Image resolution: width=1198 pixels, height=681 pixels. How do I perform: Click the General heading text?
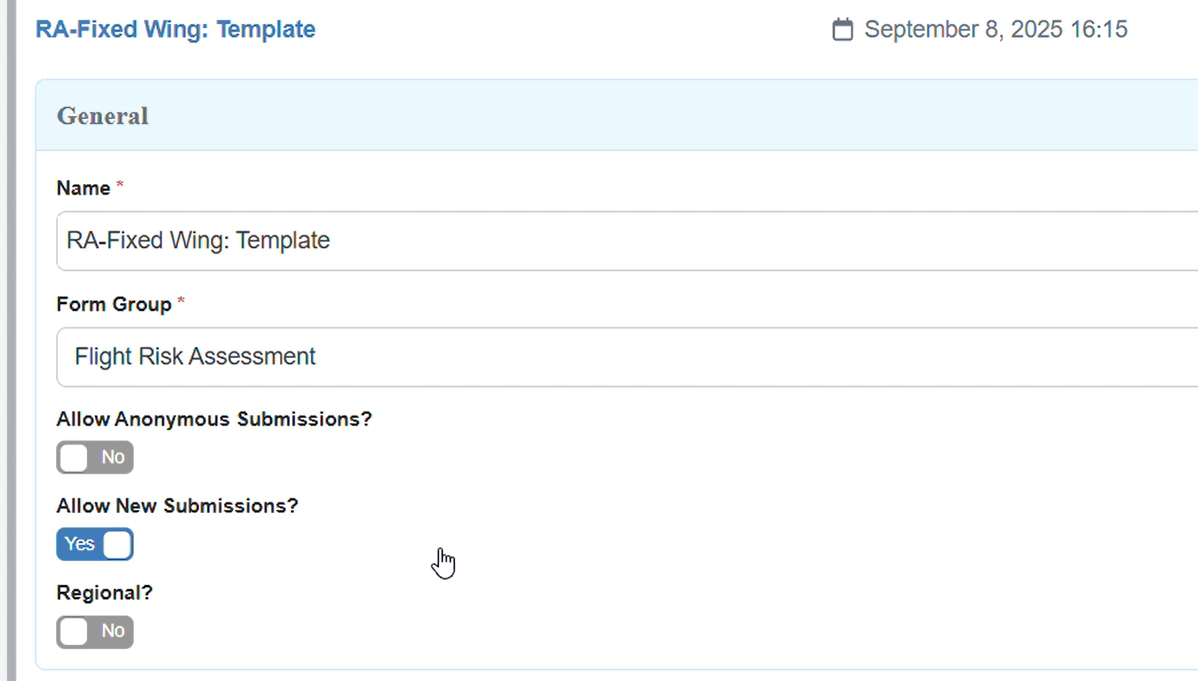click(102, 116)
